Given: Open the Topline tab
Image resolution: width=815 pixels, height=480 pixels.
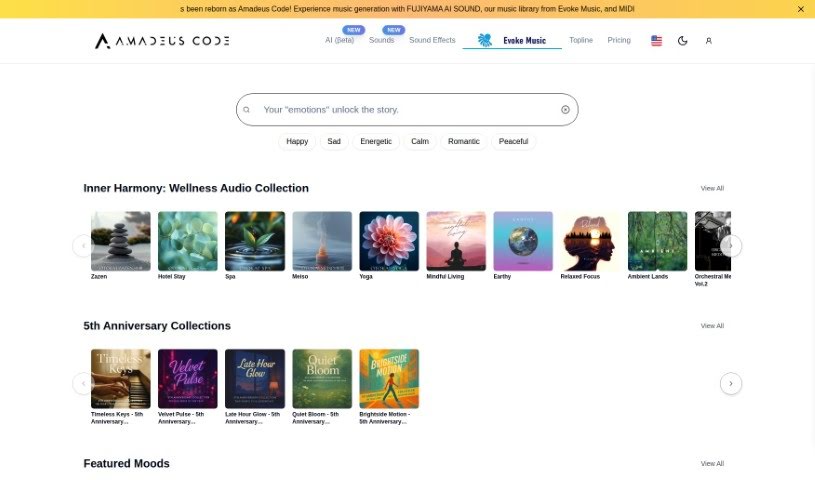Looking at the screenshot, I should 581,40.
